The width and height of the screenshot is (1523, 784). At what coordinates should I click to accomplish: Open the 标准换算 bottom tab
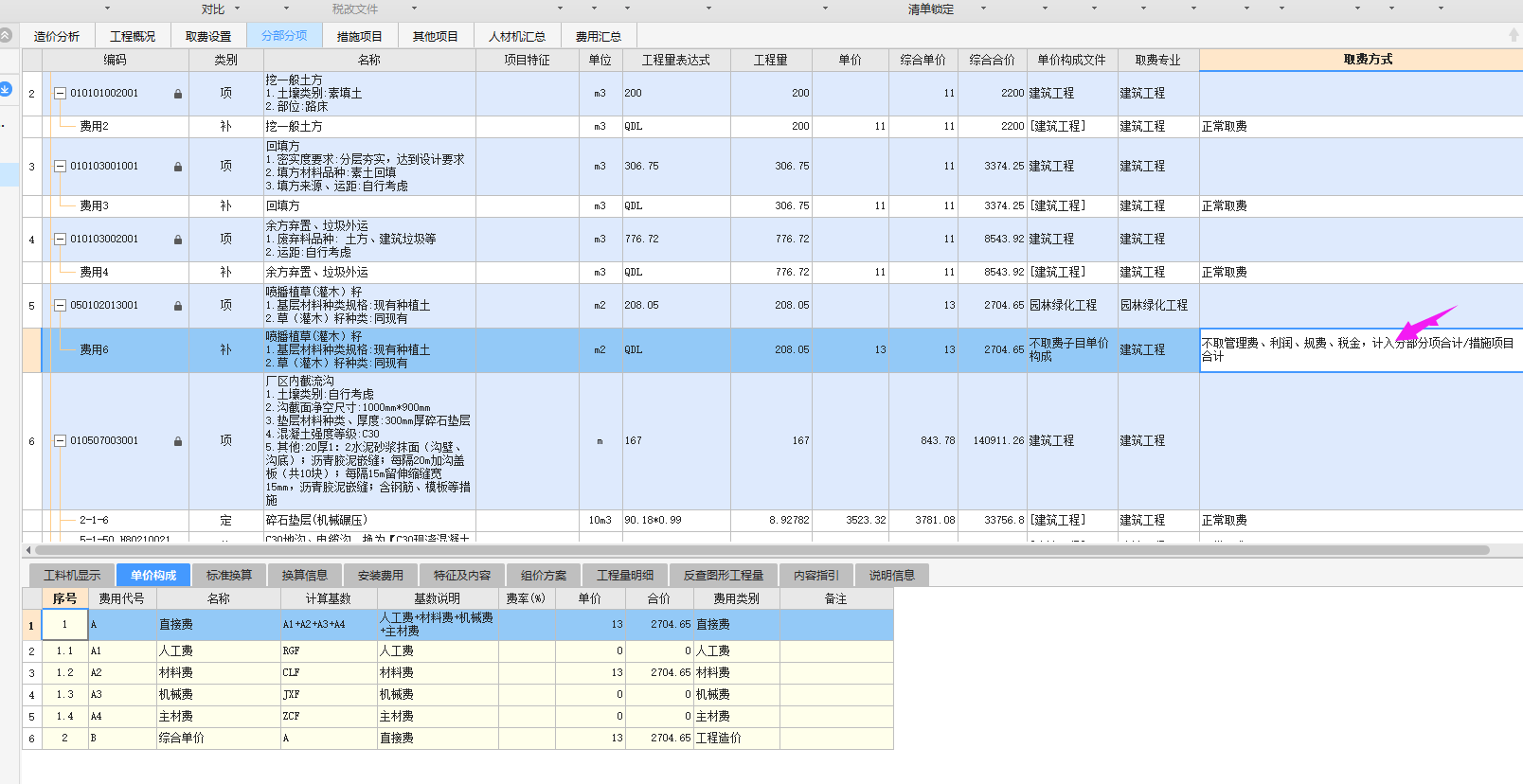coord(229,576)
